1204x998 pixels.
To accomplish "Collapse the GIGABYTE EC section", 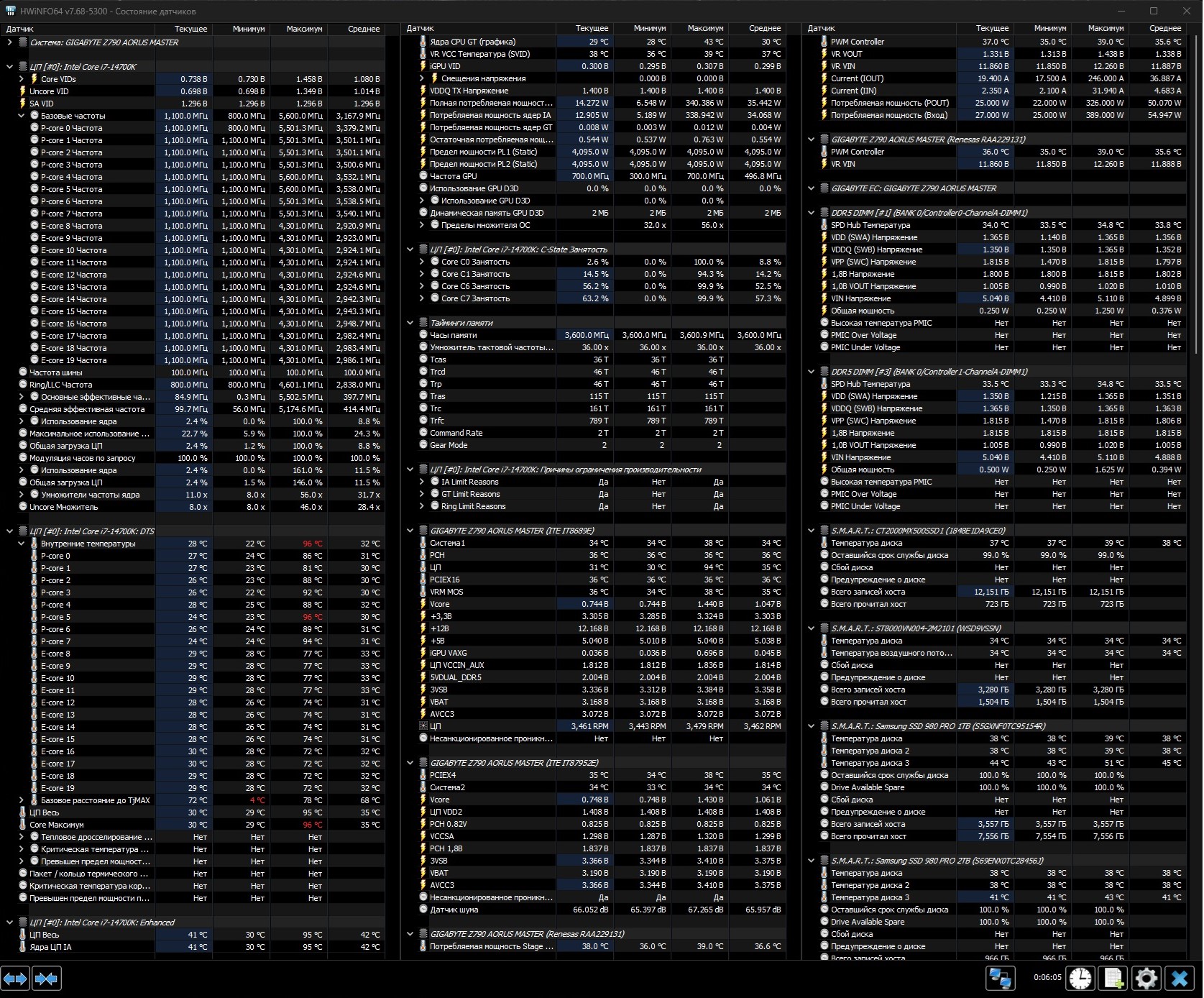I will coord(812,188).
